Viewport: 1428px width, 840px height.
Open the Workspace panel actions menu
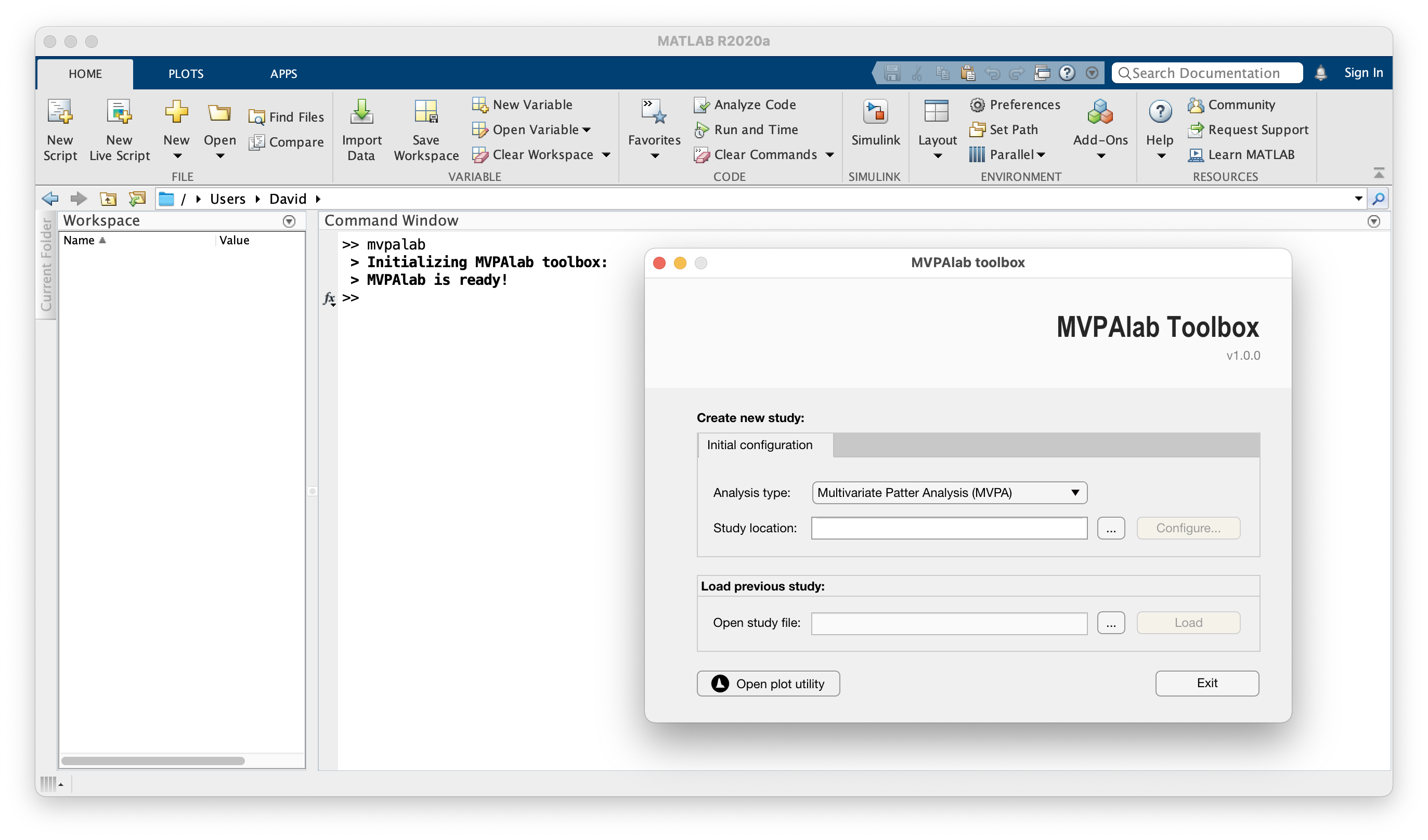(289, 221)
